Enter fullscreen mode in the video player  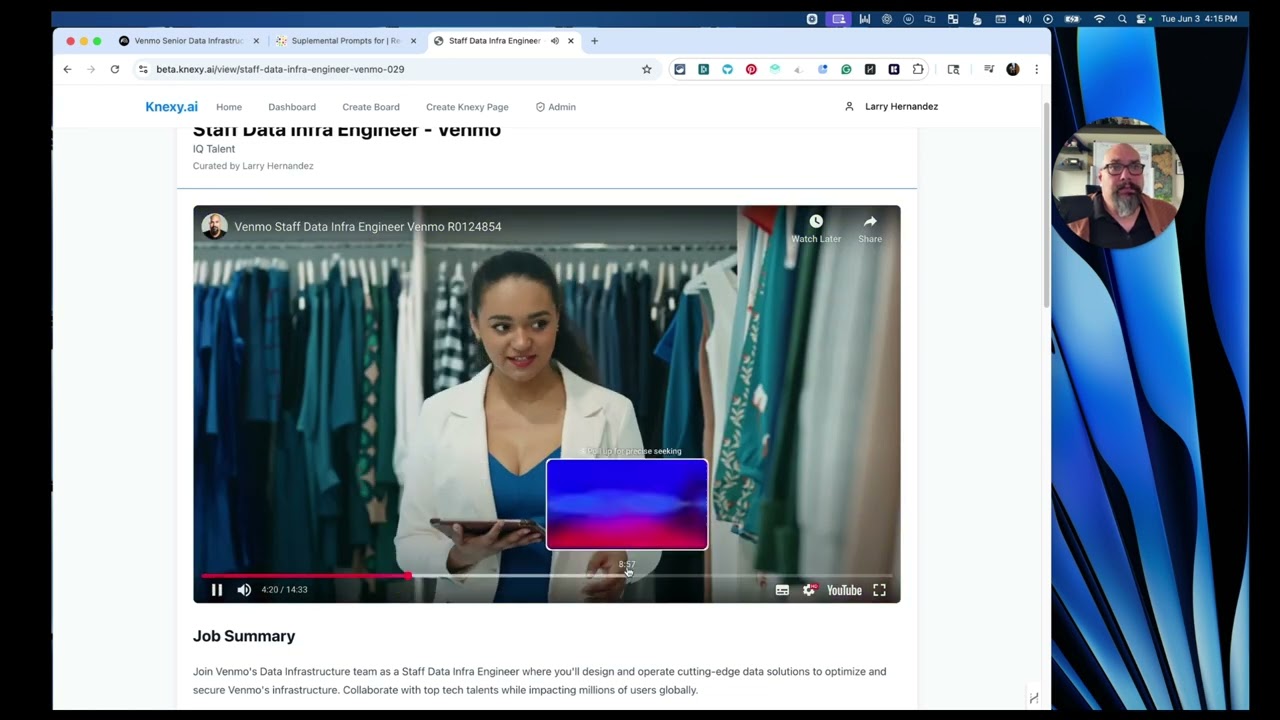879,590
